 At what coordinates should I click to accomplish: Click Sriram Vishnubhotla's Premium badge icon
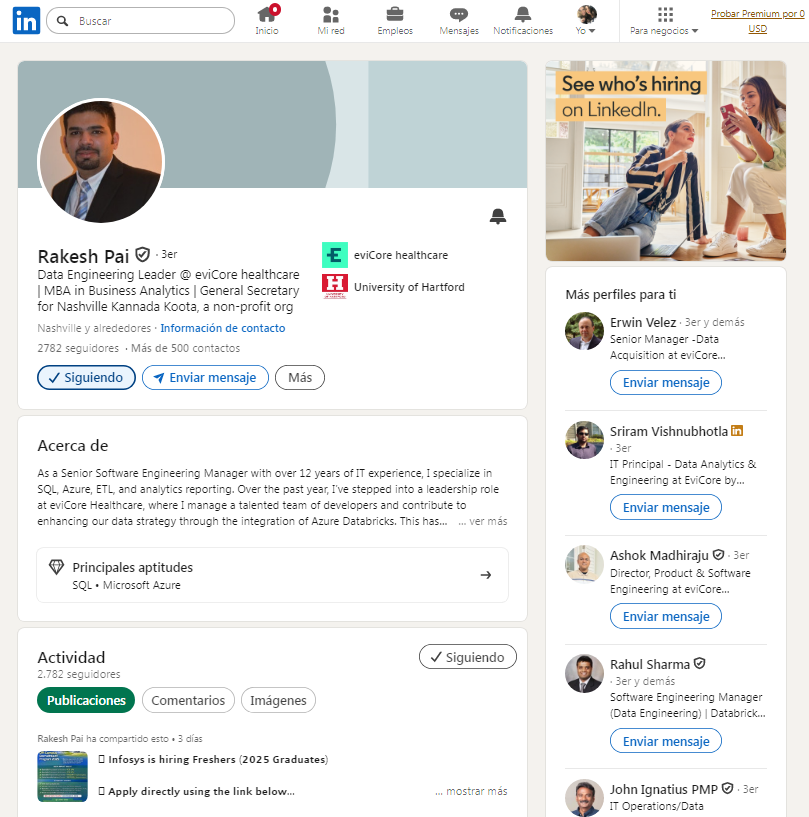pyautogui.click(x=737, y=431)
